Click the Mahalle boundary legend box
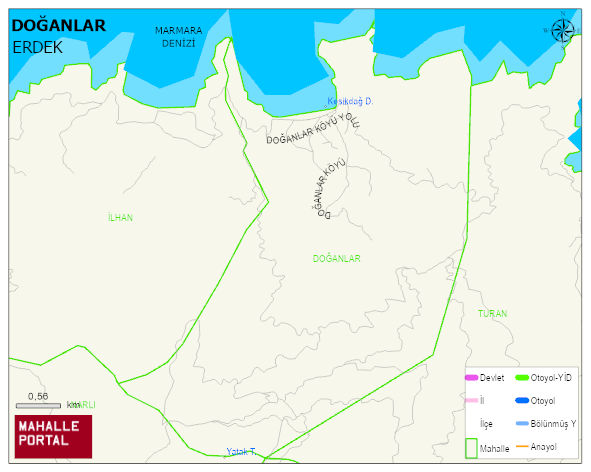The height and width of the screenshot is (472, 591). [x=472, y=448]
